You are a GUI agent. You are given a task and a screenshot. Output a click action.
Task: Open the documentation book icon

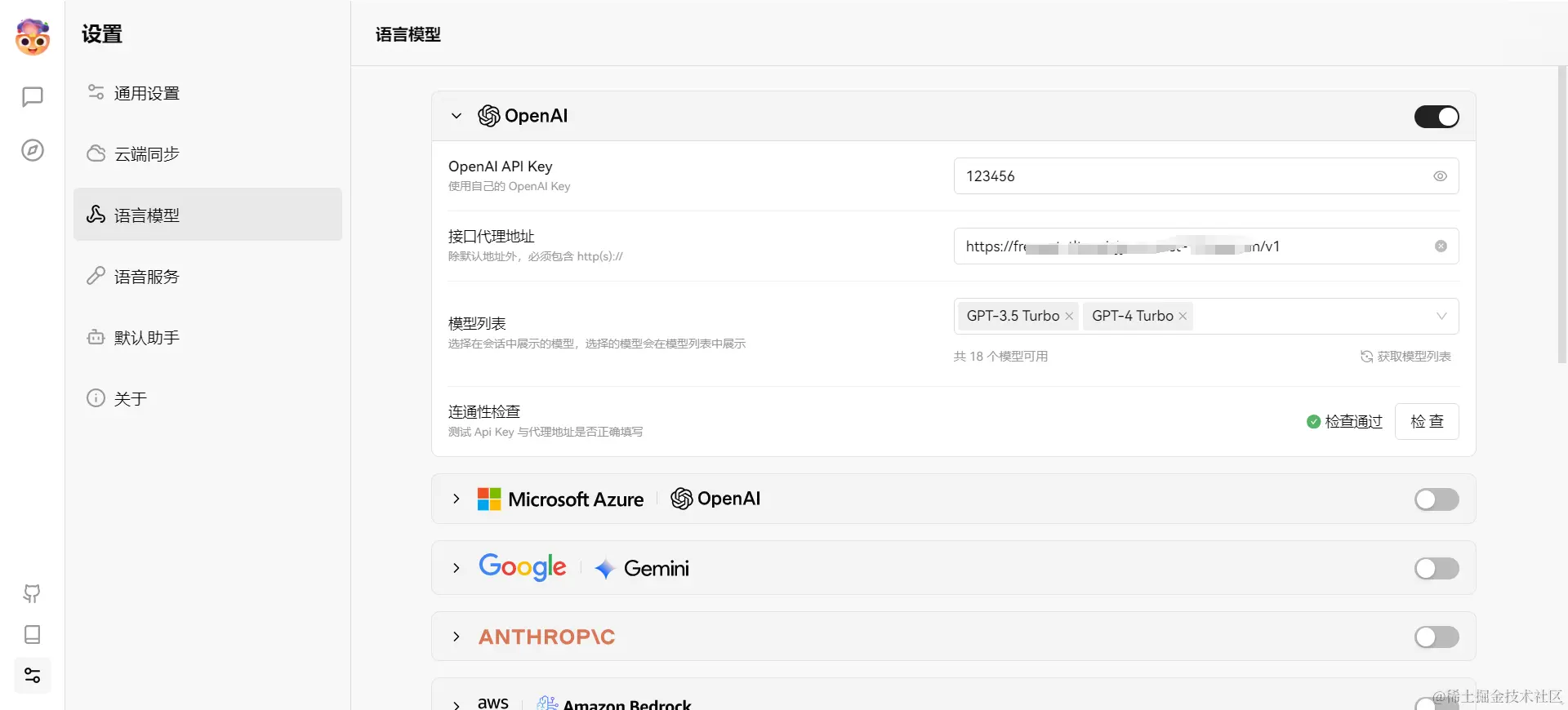[32, 634]
